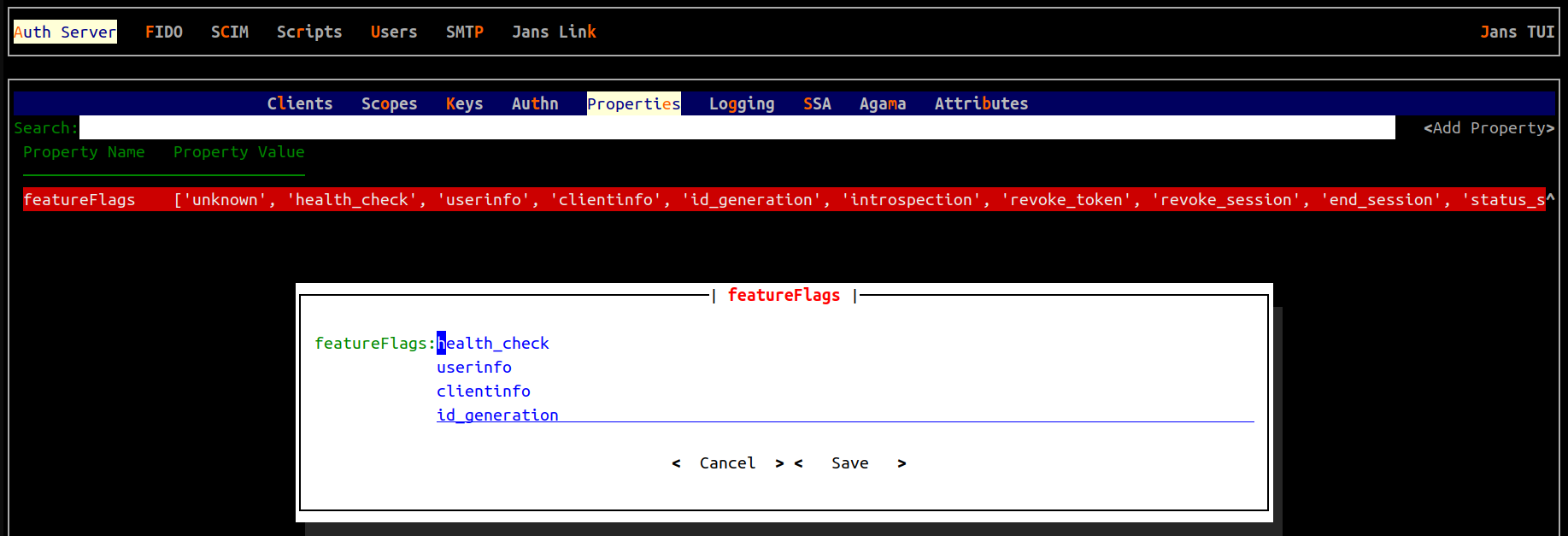The image size is (1568, 536).
Task: Open the SSA sub-tab
Action: click(816, 104)
